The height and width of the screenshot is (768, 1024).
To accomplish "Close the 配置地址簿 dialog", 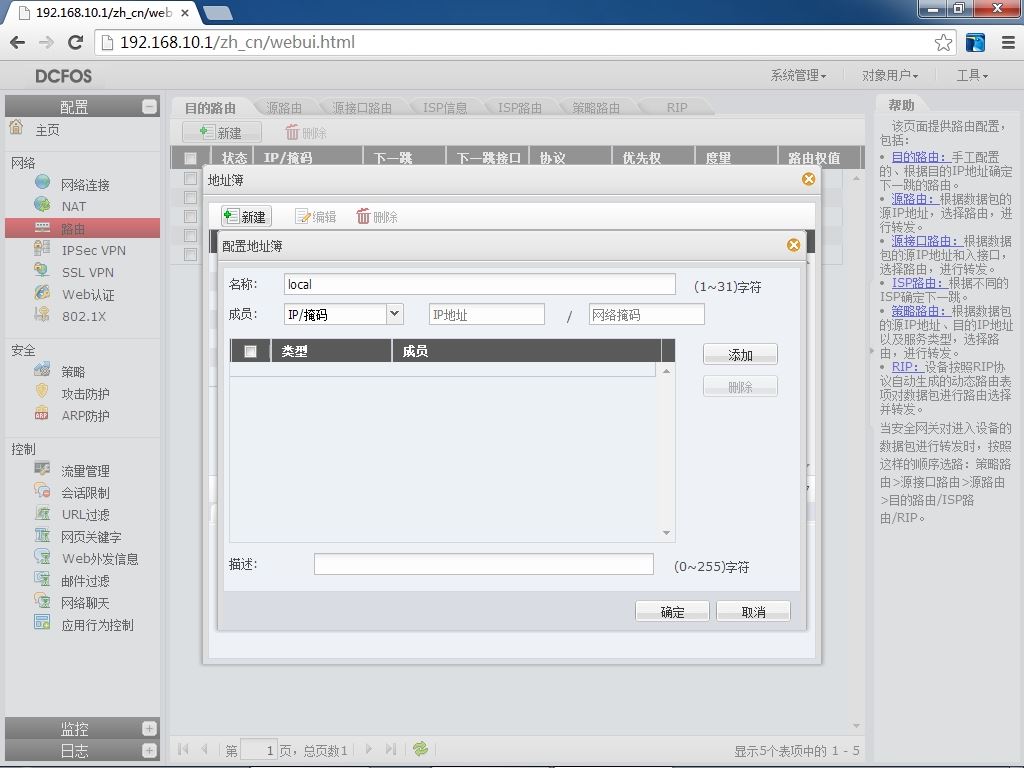I will 793,245.
